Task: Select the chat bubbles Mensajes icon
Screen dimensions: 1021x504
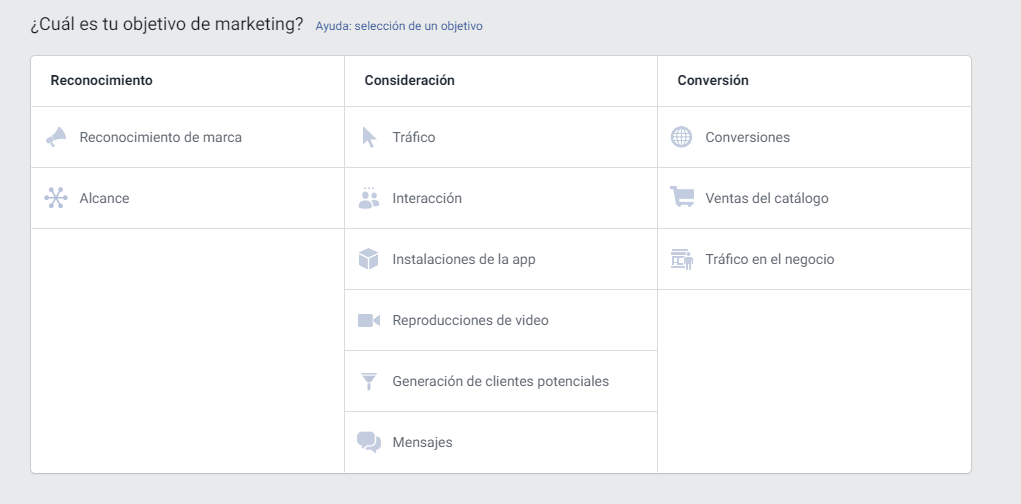Action: [369, 442]
